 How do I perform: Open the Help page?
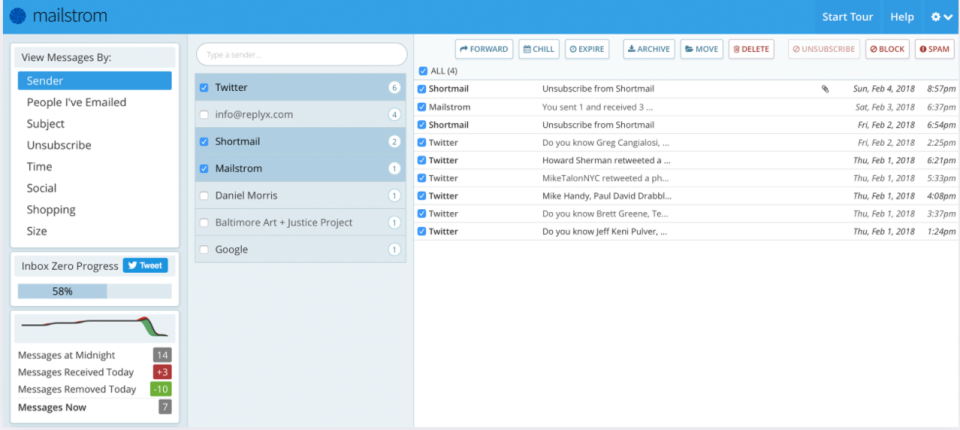pyautogui.click(x=902, y=17)
